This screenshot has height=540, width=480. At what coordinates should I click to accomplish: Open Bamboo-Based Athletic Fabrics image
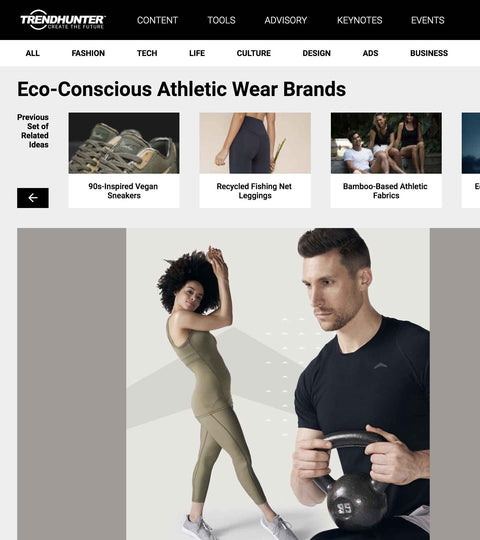[x=386, y=143]
